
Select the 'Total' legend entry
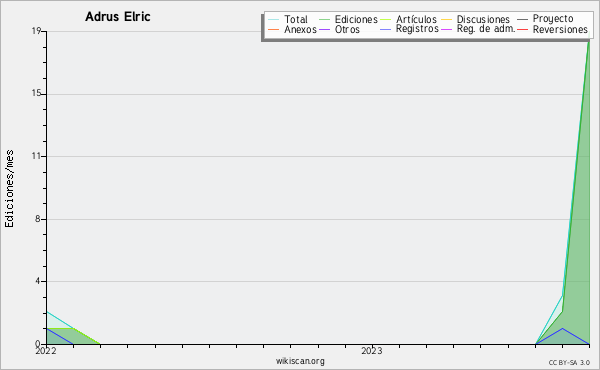point(296,19)
